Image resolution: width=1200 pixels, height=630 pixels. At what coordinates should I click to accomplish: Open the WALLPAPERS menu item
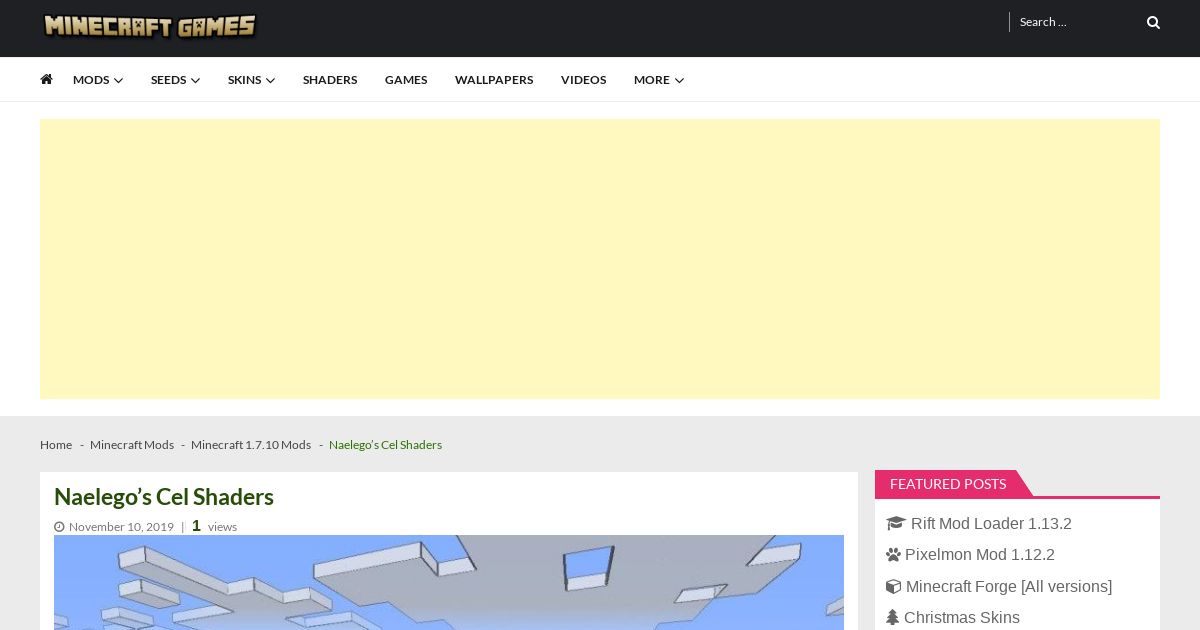[x=494, y=80]
